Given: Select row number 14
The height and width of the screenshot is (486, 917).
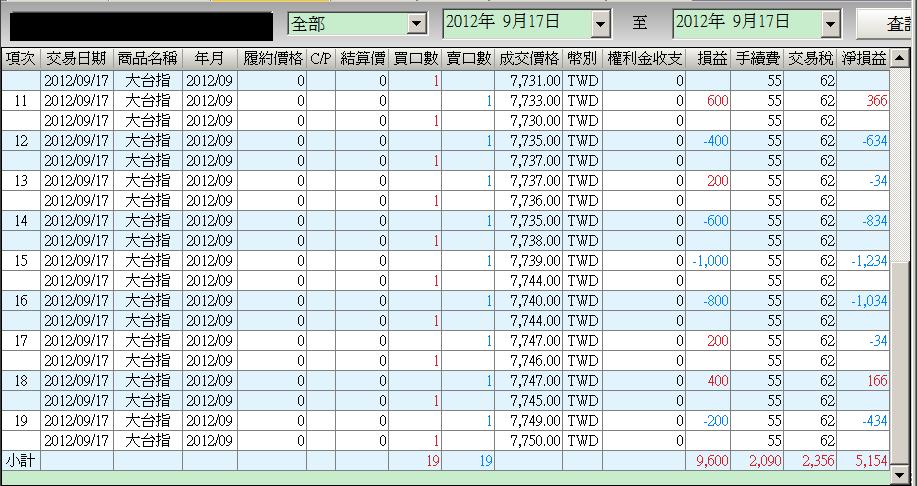Looking at the screenshot, I should coord(20,220).
